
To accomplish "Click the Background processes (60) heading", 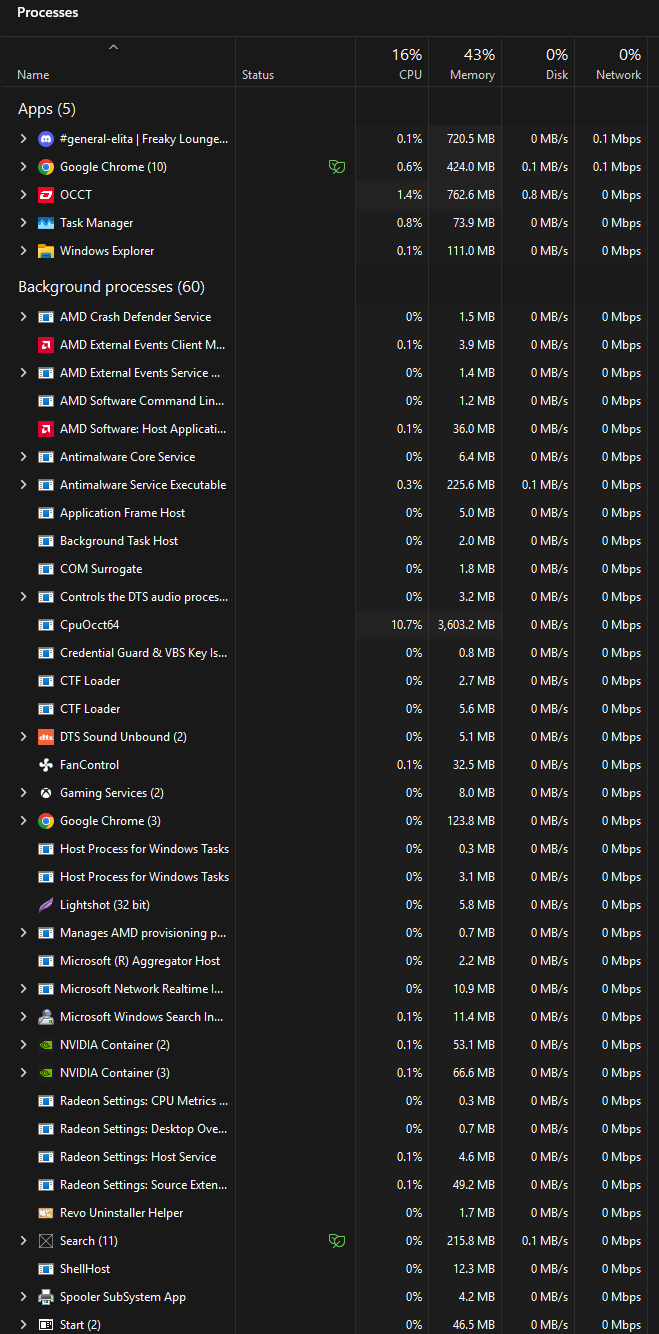I will coord(111,287).
